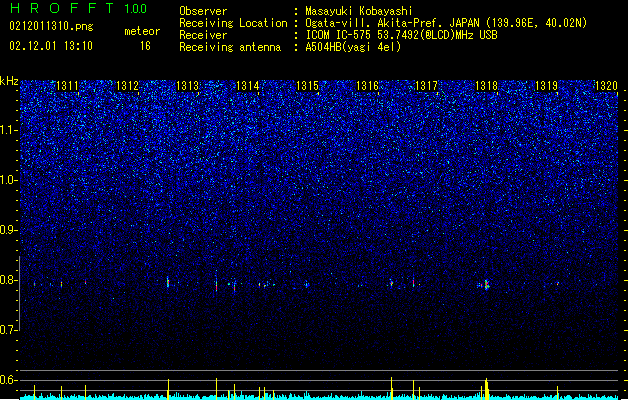Click the 1317 time marker

tap(427, 86)
